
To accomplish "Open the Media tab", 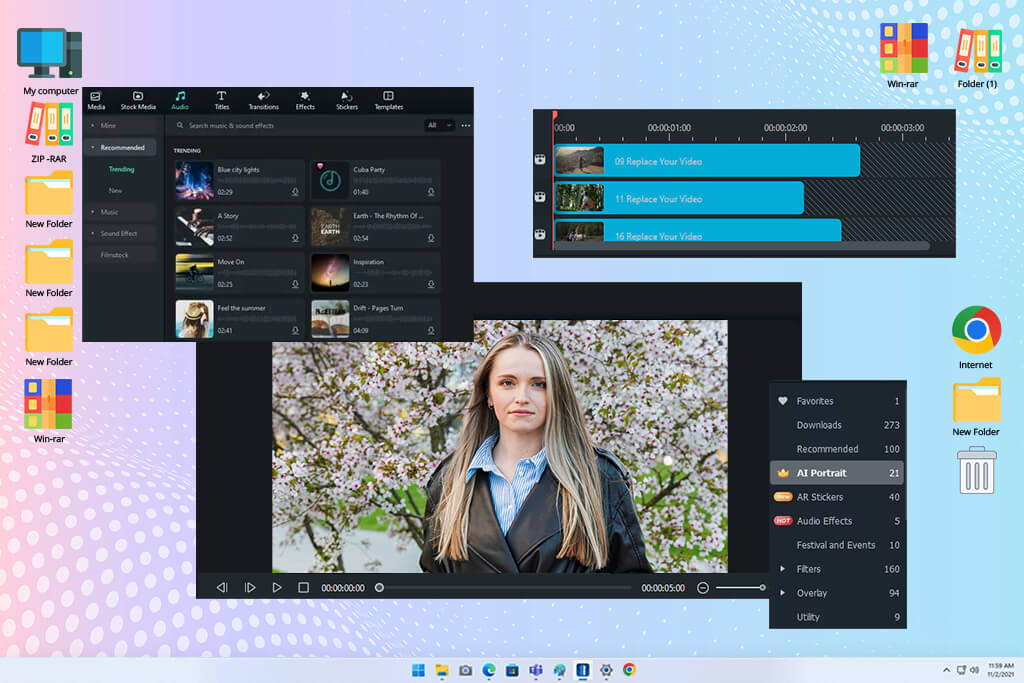I will 96,101.
